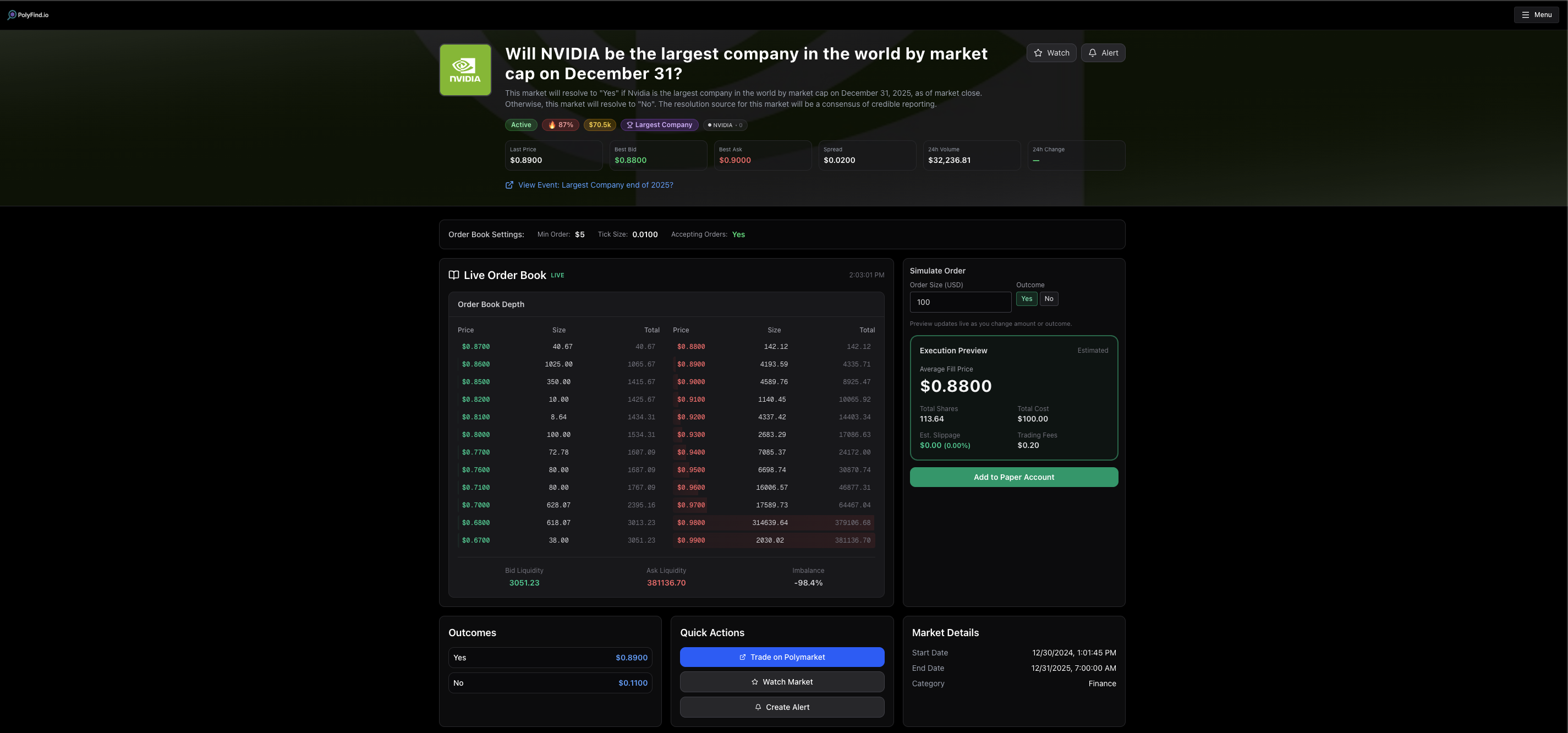Viewport: 1568px width, 733px height.
Task: Click the bell icon on the Alert button
Action: [x=1093, y=53]
